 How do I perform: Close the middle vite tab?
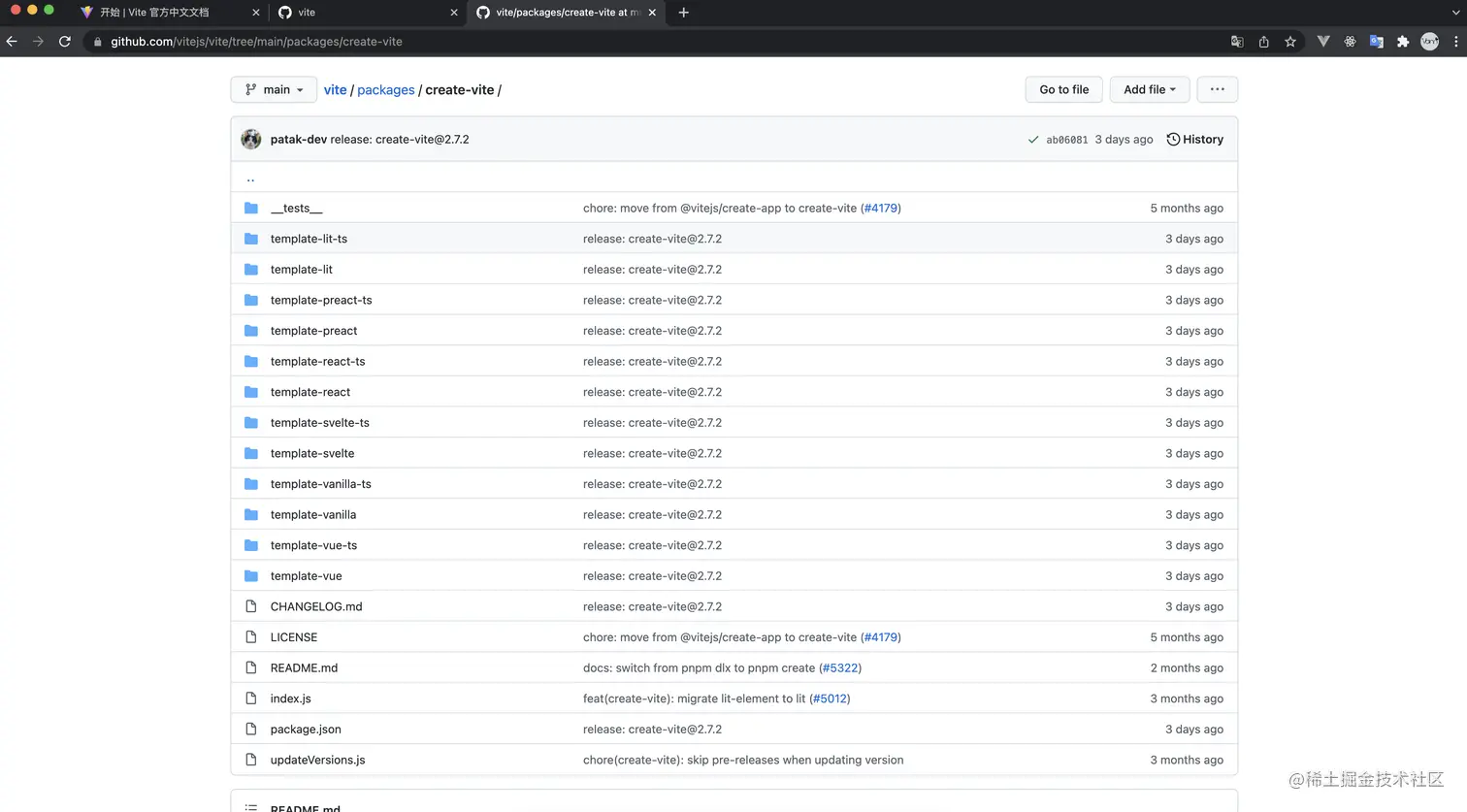(x=454, y=13)
